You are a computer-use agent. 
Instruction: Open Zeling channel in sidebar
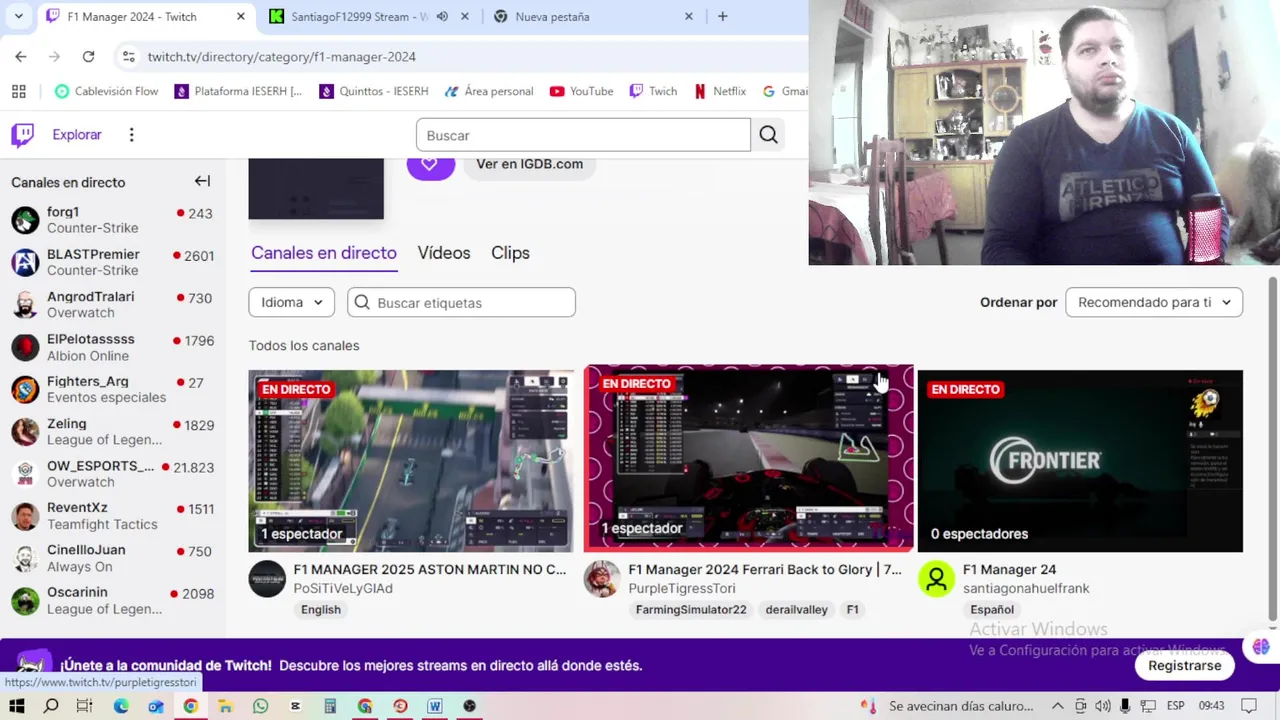pos(112,432)
